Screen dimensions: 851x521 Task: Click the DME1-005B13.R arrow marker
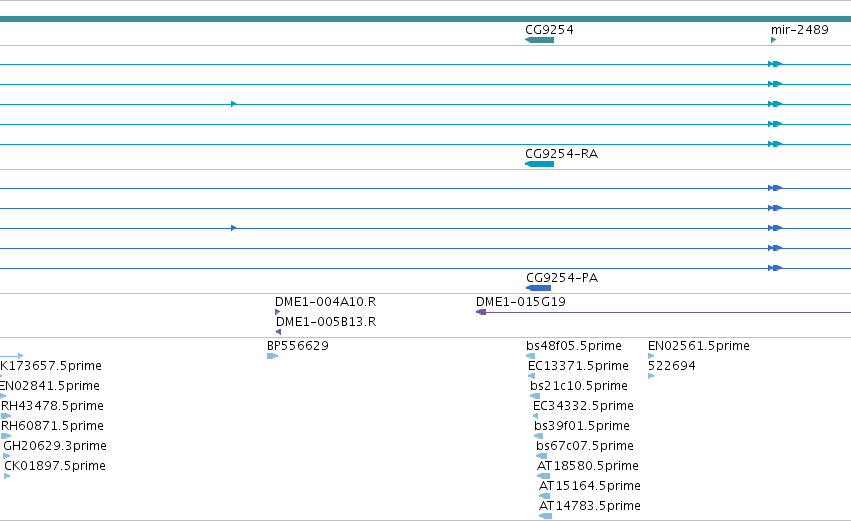[x=278, y=332]
